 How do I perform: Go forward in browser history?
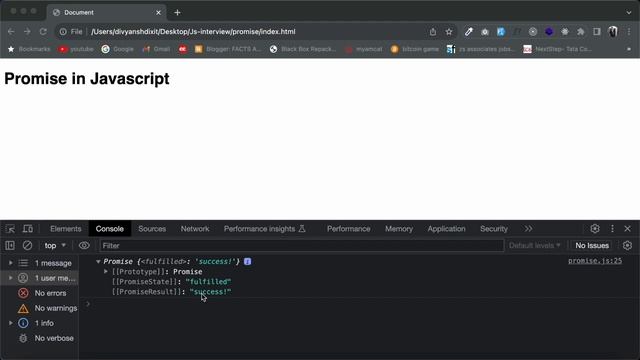coord(27,31)
